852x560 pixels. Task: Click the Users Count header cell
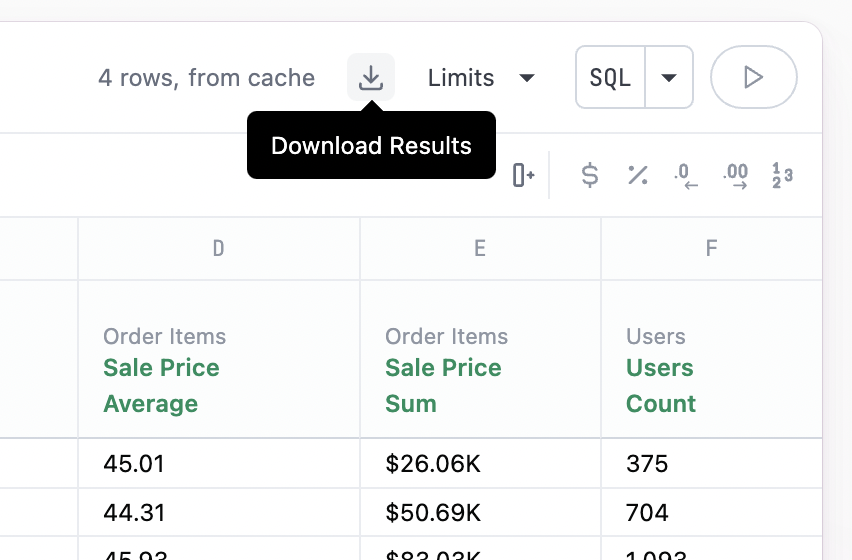coord(711,370)
